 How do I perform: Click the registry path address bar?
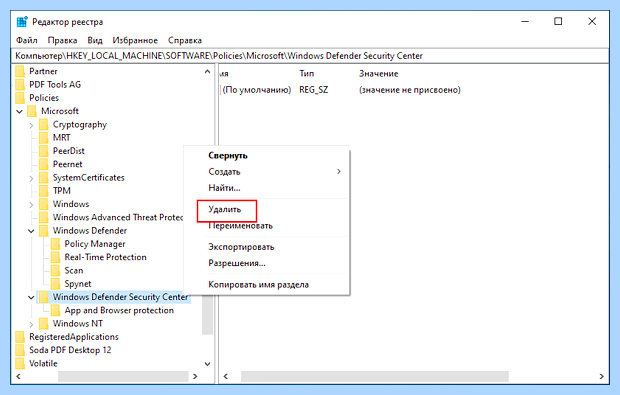click(310, 56)
